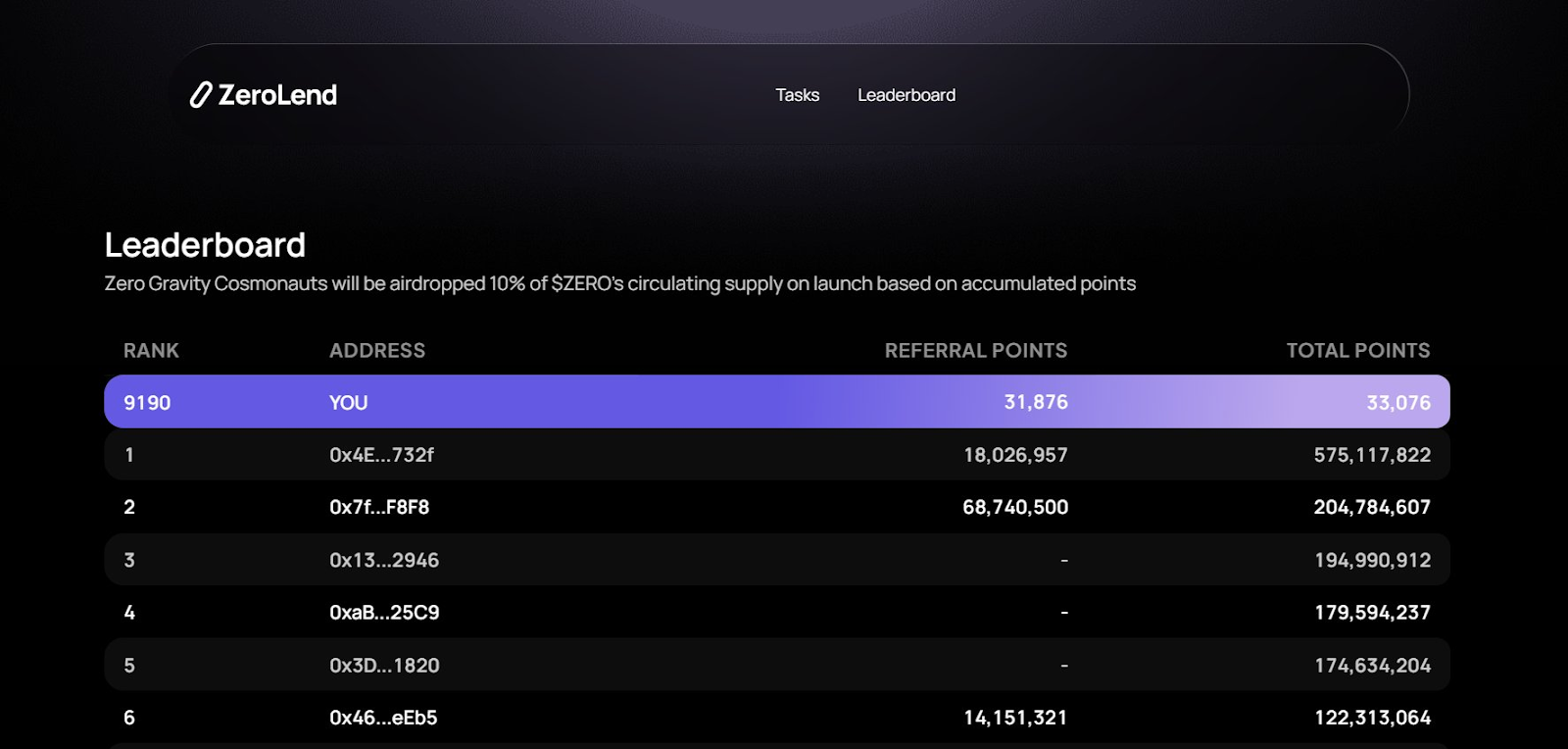Select address 0x7f...F8F8
Viewport: 1568px width, 749px height.
click(379, 507)
